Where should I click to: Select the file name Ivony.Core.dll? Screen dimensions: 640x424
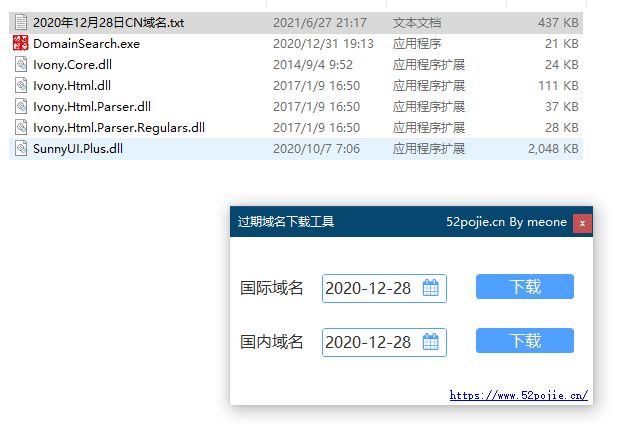(72, 65)
